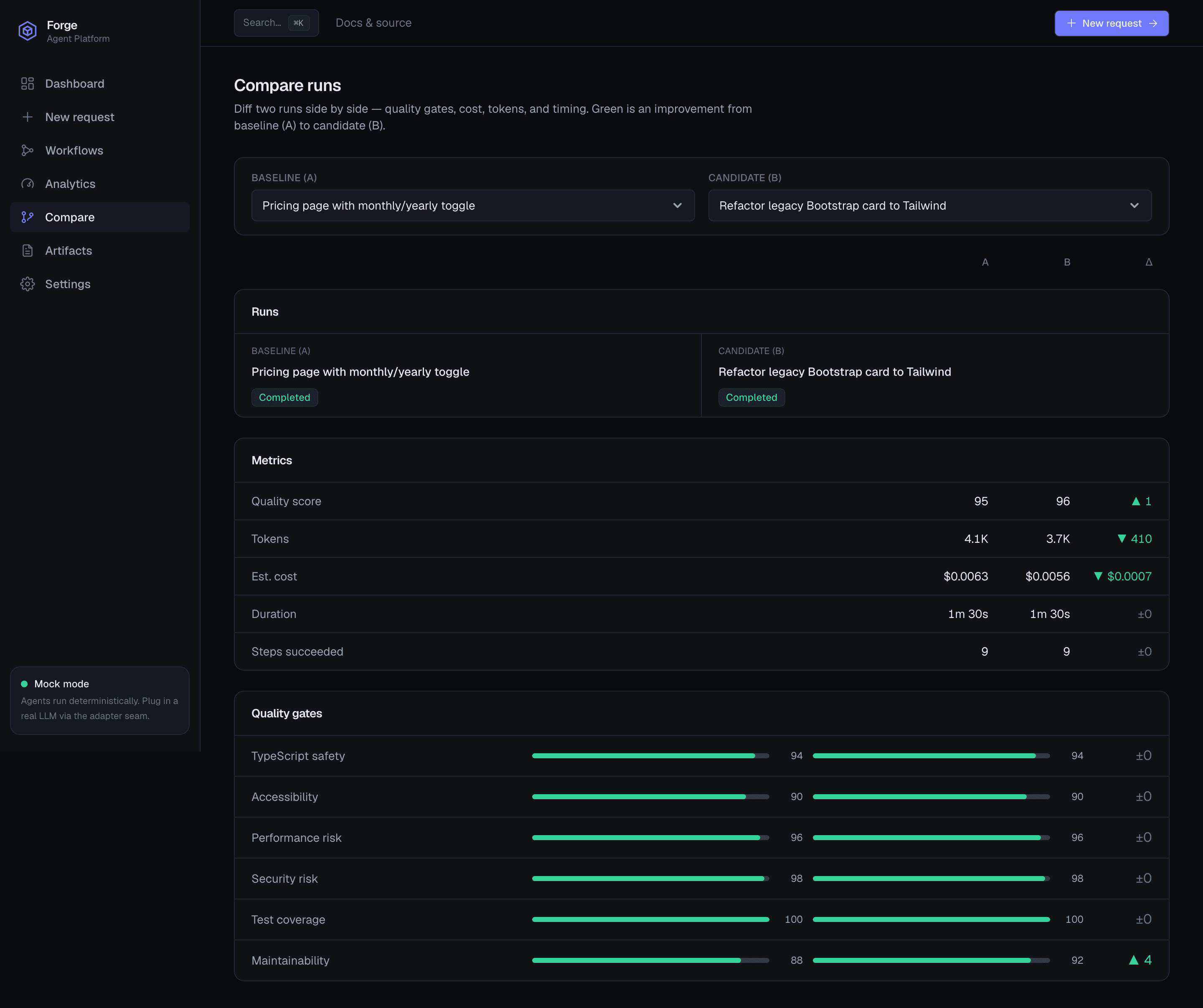Click the Tokens baseline value 4.1K
The image size is (1203, 1008).
click(x=976, y=539)
